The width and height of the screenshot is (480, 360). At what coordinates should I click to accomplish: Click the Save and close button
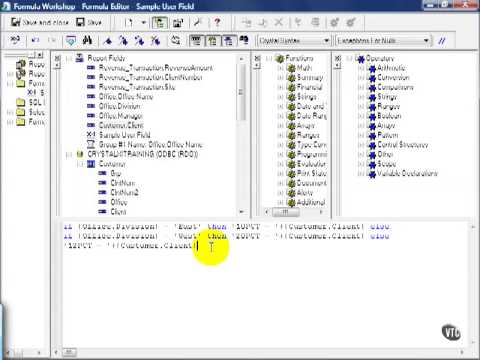pos(39,22)
